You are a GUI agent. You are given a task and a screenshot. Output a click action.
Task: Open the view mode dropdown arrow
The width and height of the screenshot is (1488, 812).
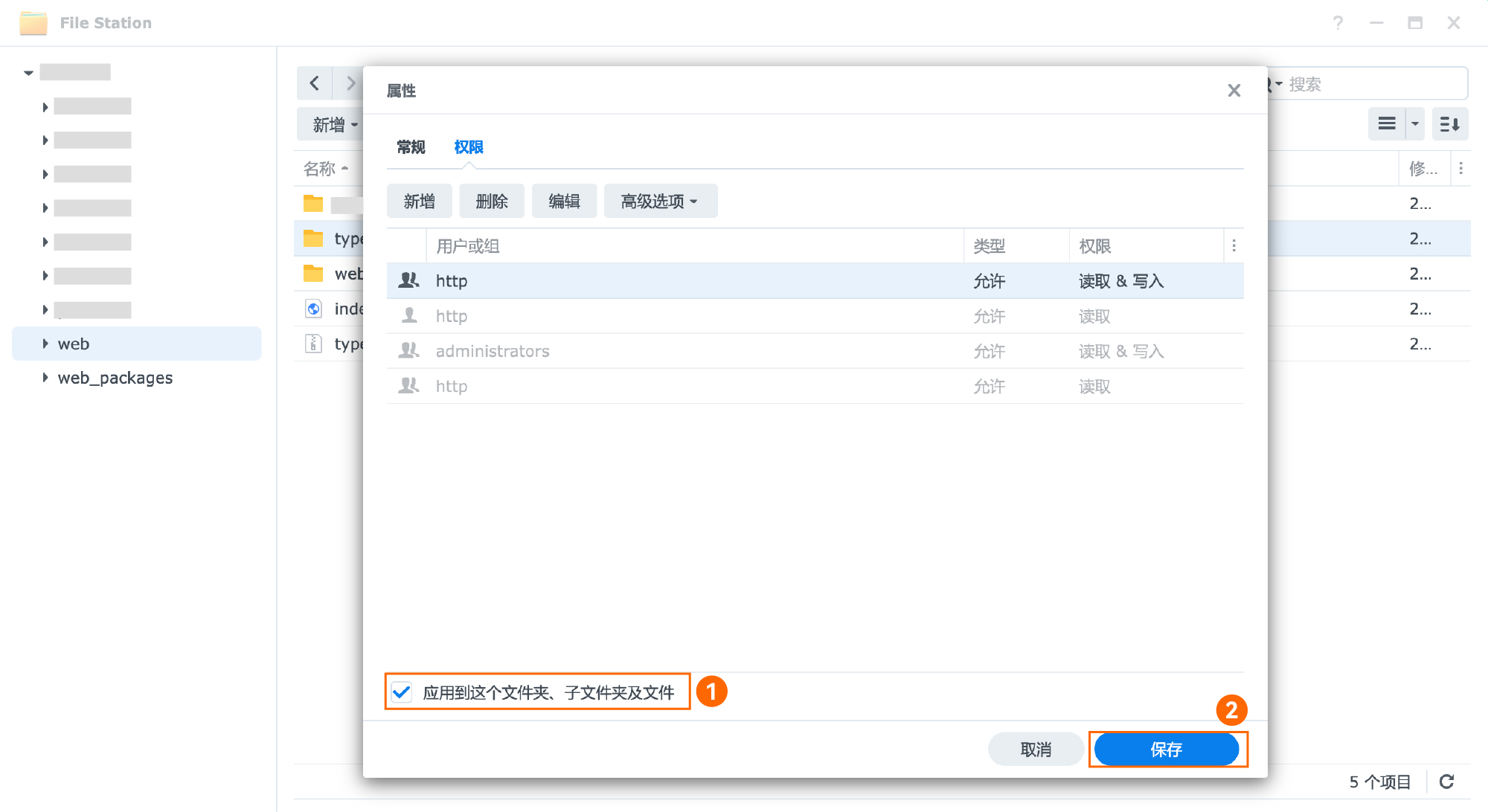[1415, 124]
